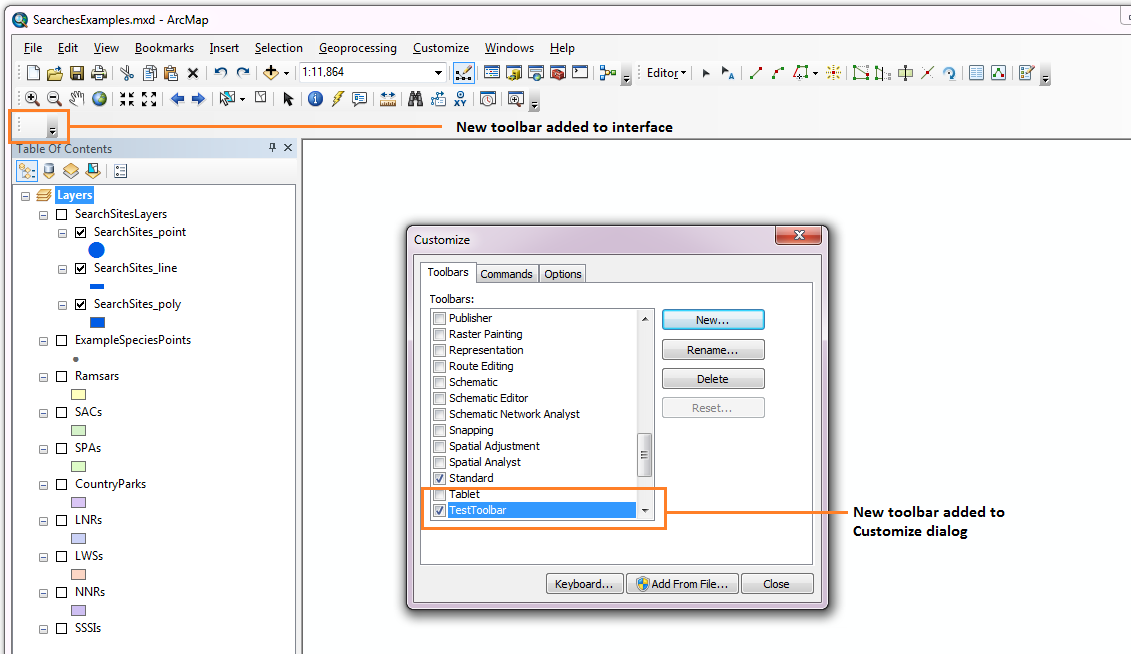
Task: Click the SearchSites_point blue circle symbol
Action: tap(97, 250)
